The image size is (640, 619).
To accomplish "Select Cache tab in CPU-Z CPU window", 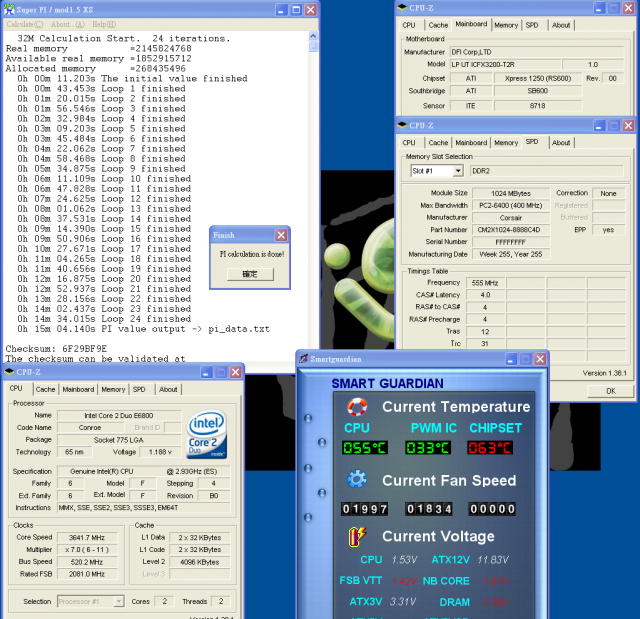I will [45, 389].
